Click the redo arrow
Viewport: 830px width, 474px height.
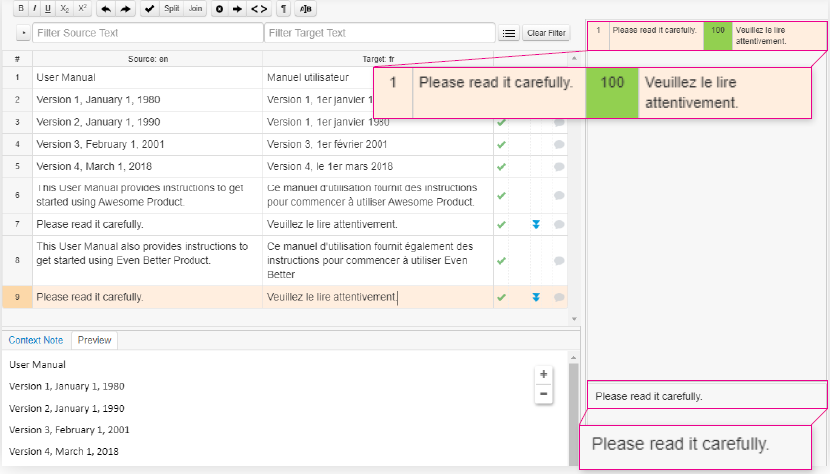124,8
